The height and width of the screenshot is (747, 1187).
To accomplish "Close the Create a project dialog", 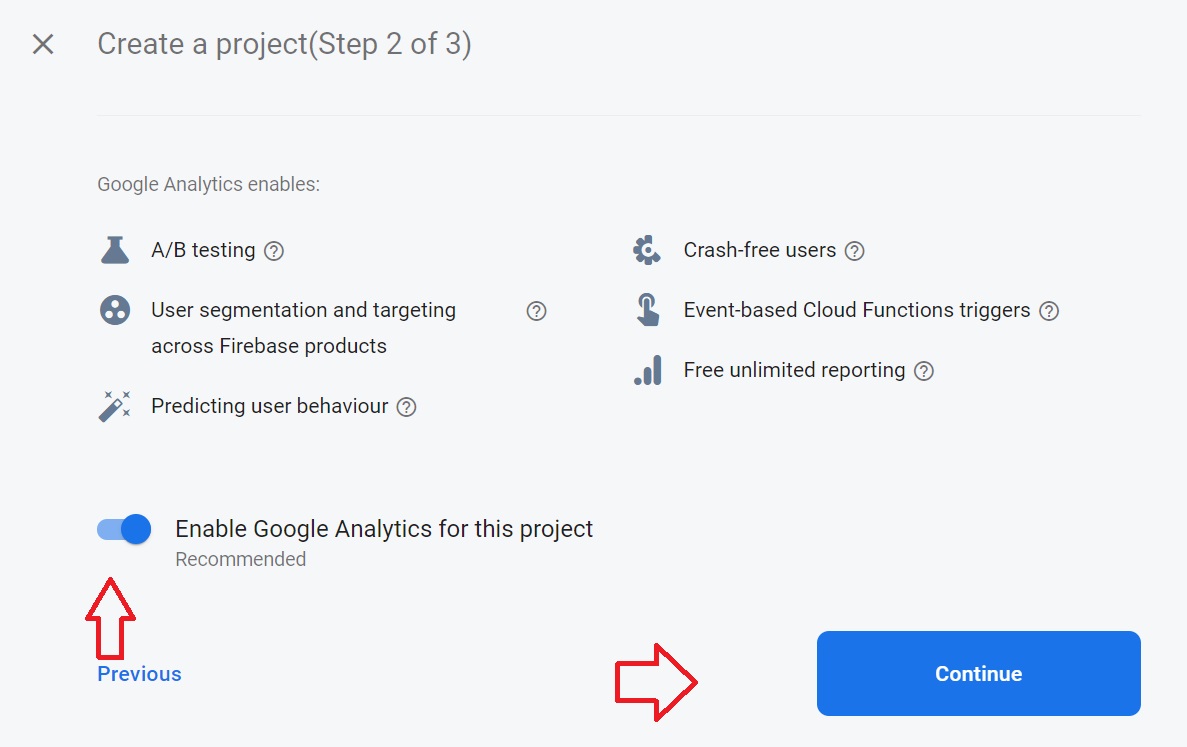I will [43, 44].
